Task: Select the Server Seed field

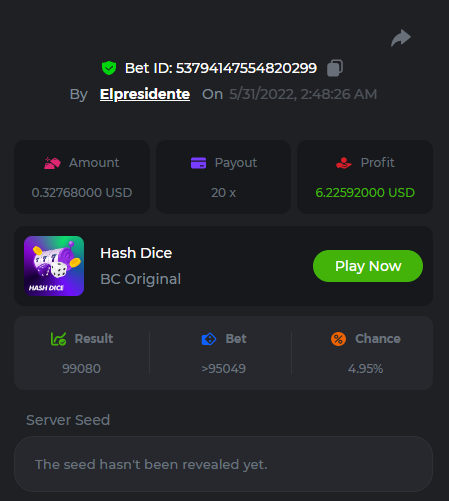Action: 223,464
